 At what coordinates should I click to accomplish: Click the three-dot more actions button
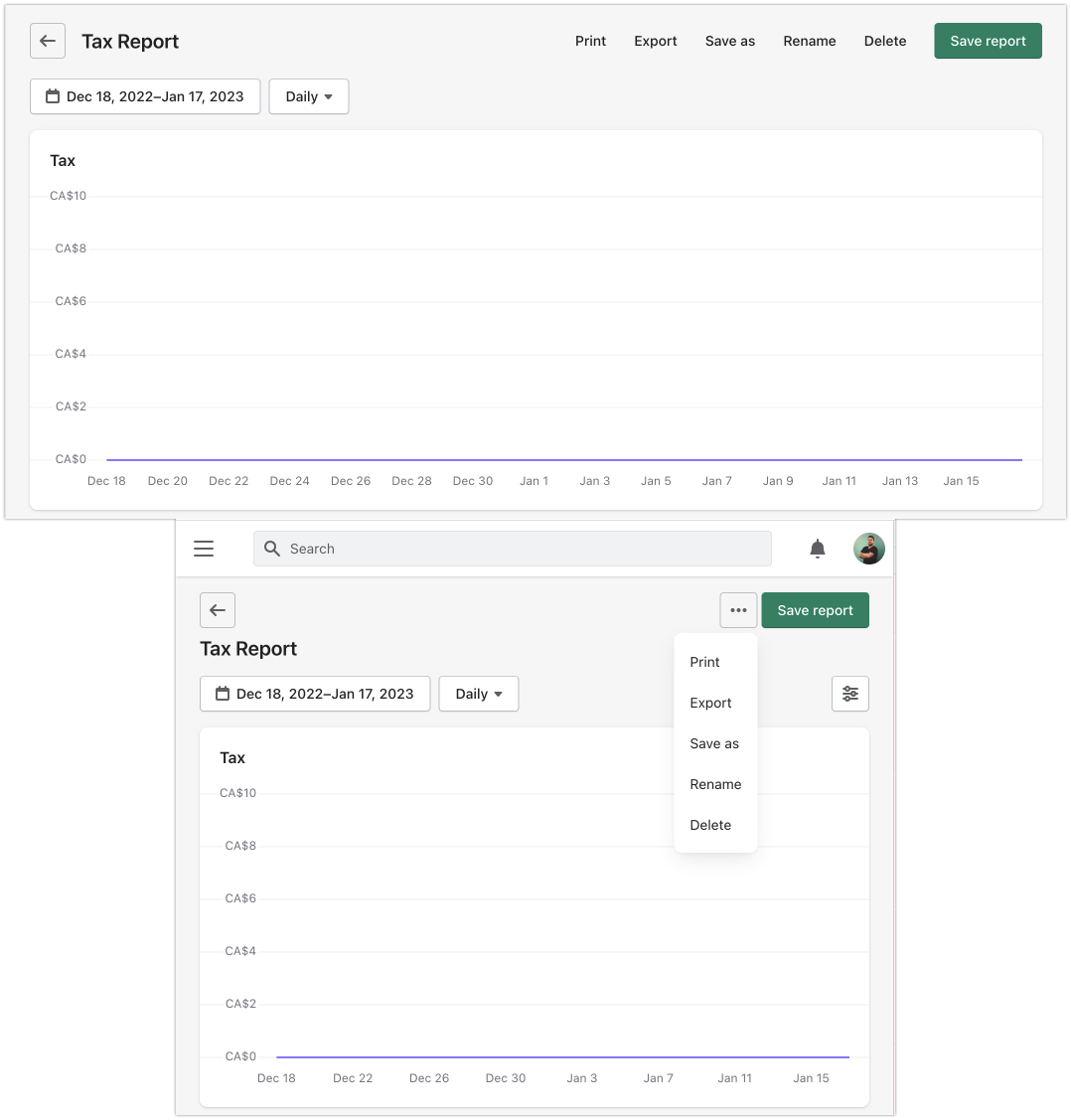pyautogui.click(x=738, y=610)
